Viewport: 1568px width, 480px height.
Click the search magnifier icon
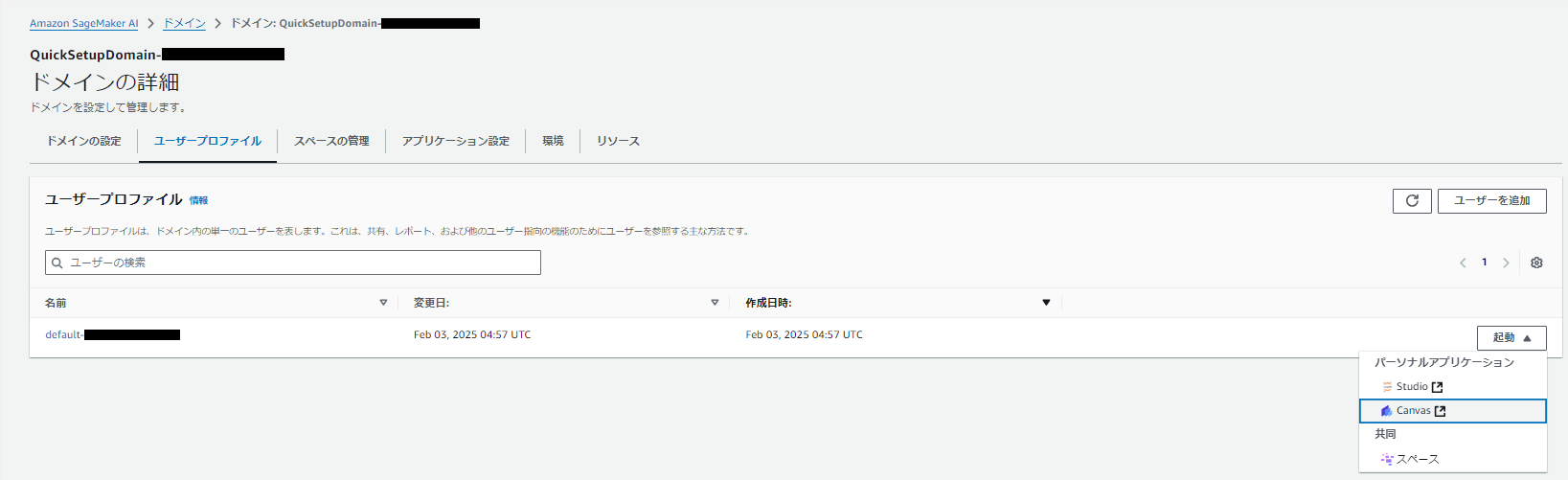click(57, 263)
